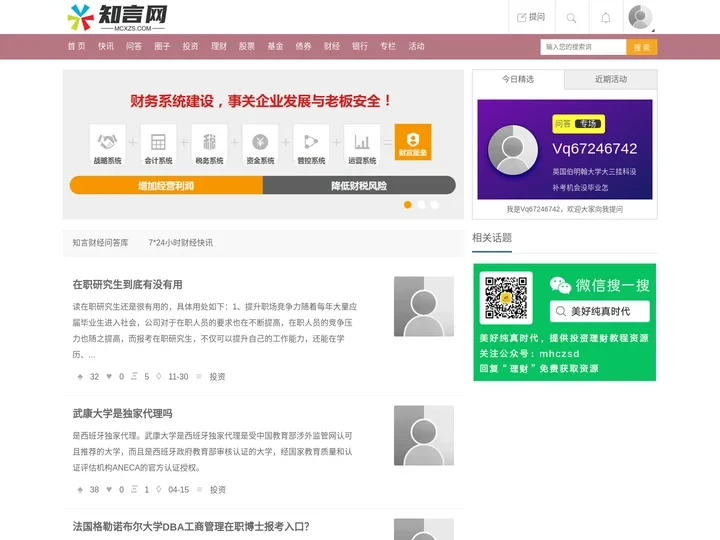Click the 04-15 date on second post
Image resolution: width=720 pixels, height=540 pixels.
tap(179, 489)
